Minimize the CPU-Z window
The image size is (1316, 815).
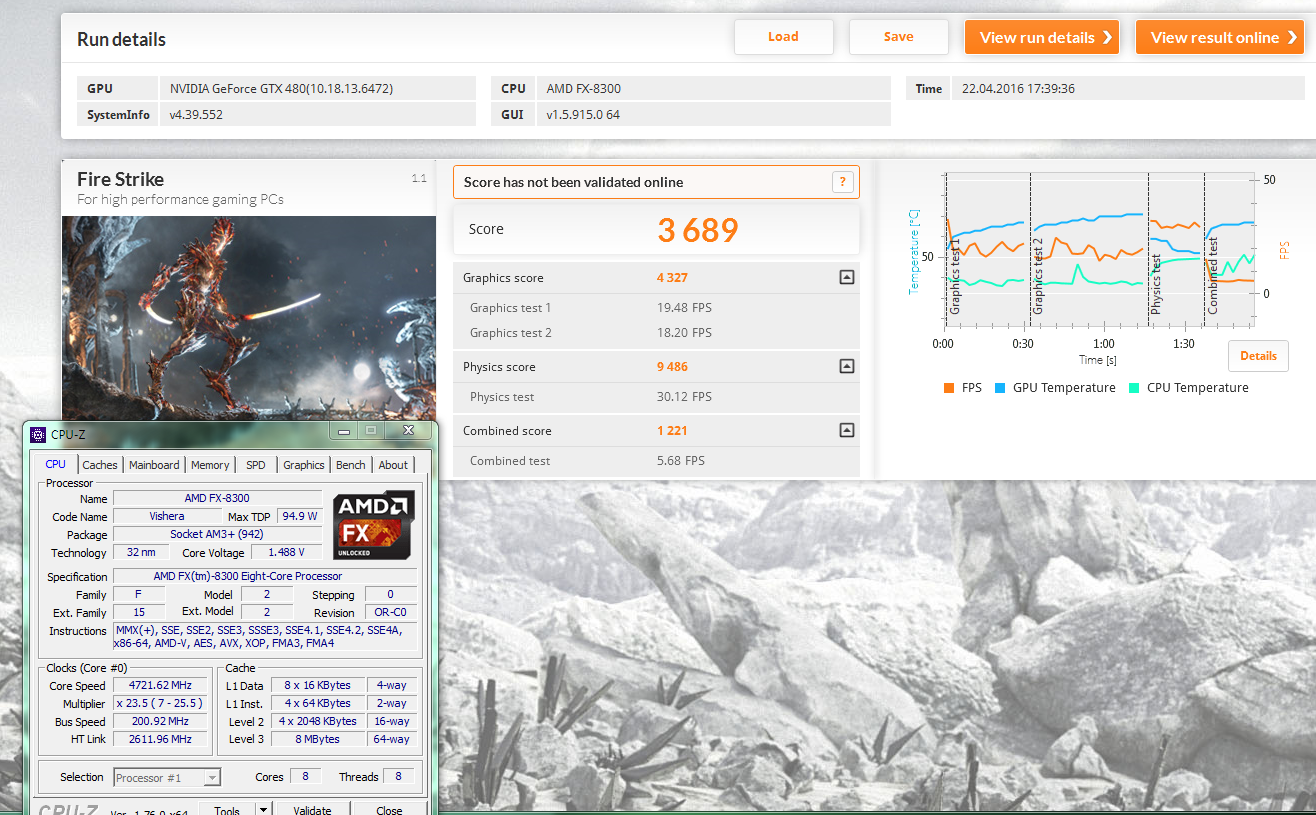coord(345,431)
